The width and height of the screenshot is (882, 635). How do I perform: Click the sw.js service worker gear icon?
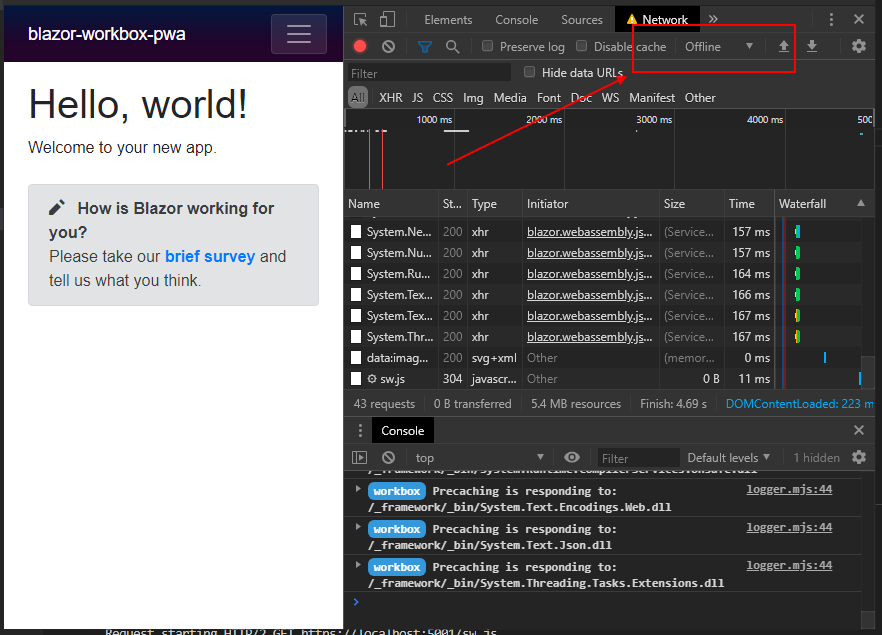(372, 379)
